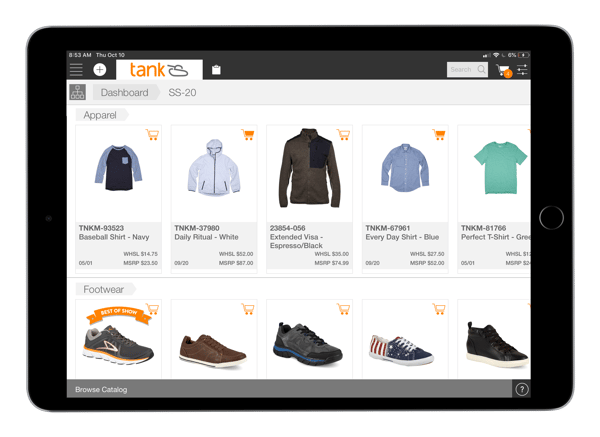This screenshot has height=437, width=600.
Task: Add Every Day Shirt - Blue to cart
Action: [439, 134]
